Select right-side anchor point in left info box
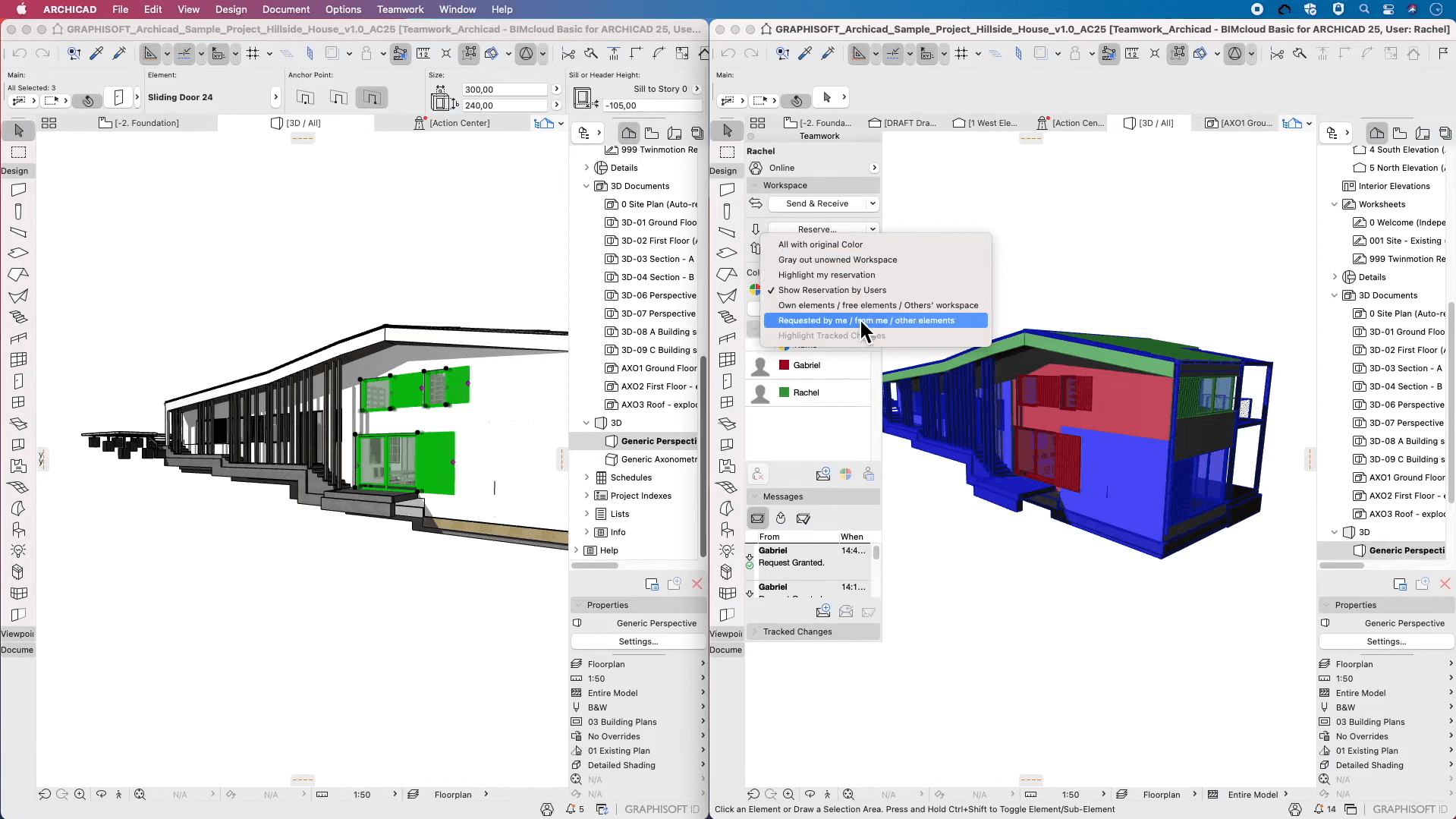This screenshot has width=1456, height=819. click(372, 97)
